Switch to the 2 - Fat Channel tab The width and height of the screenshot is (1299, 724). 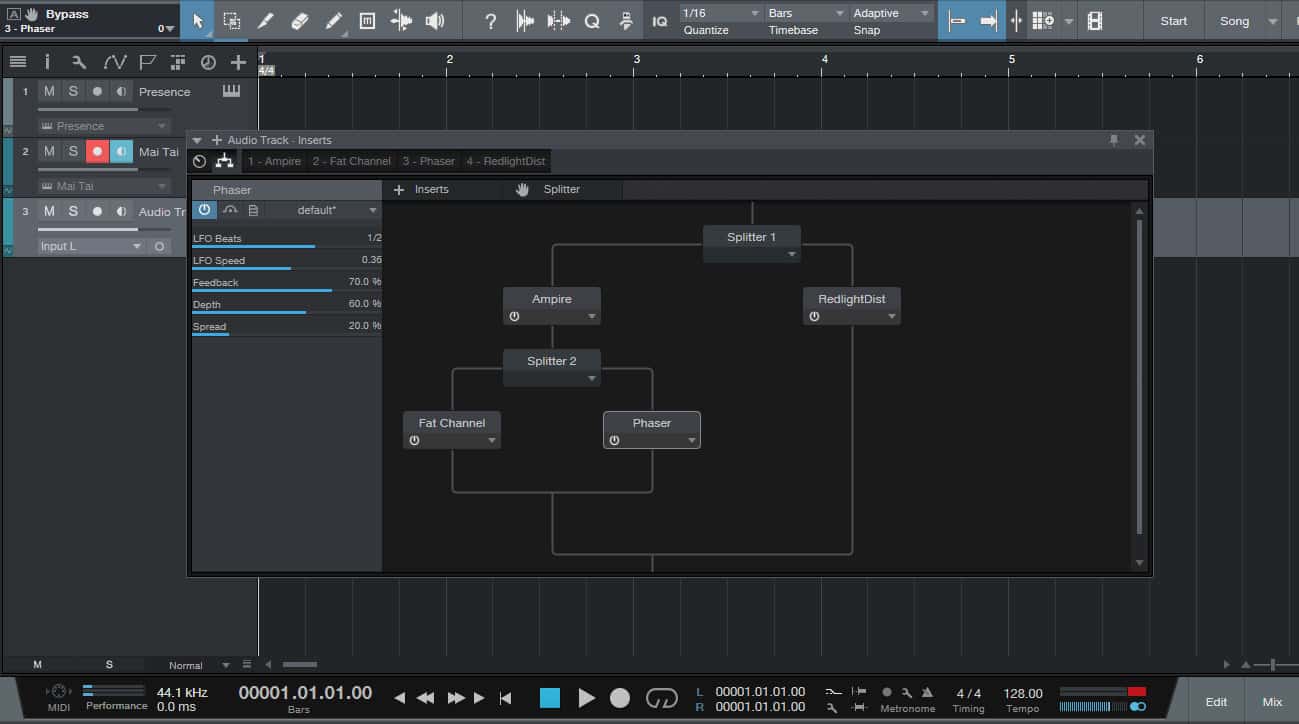pos(351,161)
